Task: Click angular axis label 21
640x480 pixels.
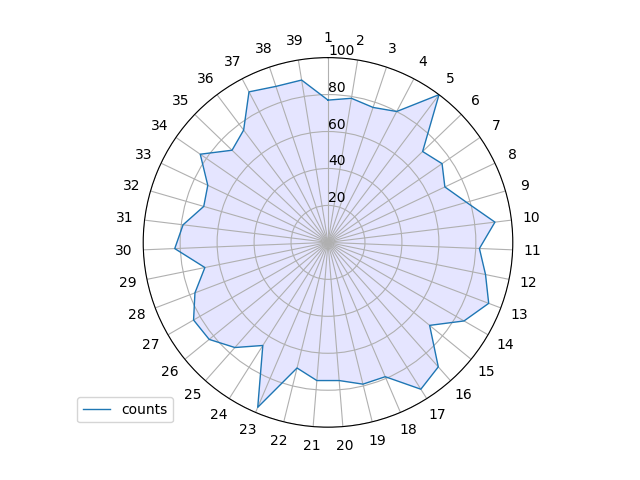Action: [311, 445]
